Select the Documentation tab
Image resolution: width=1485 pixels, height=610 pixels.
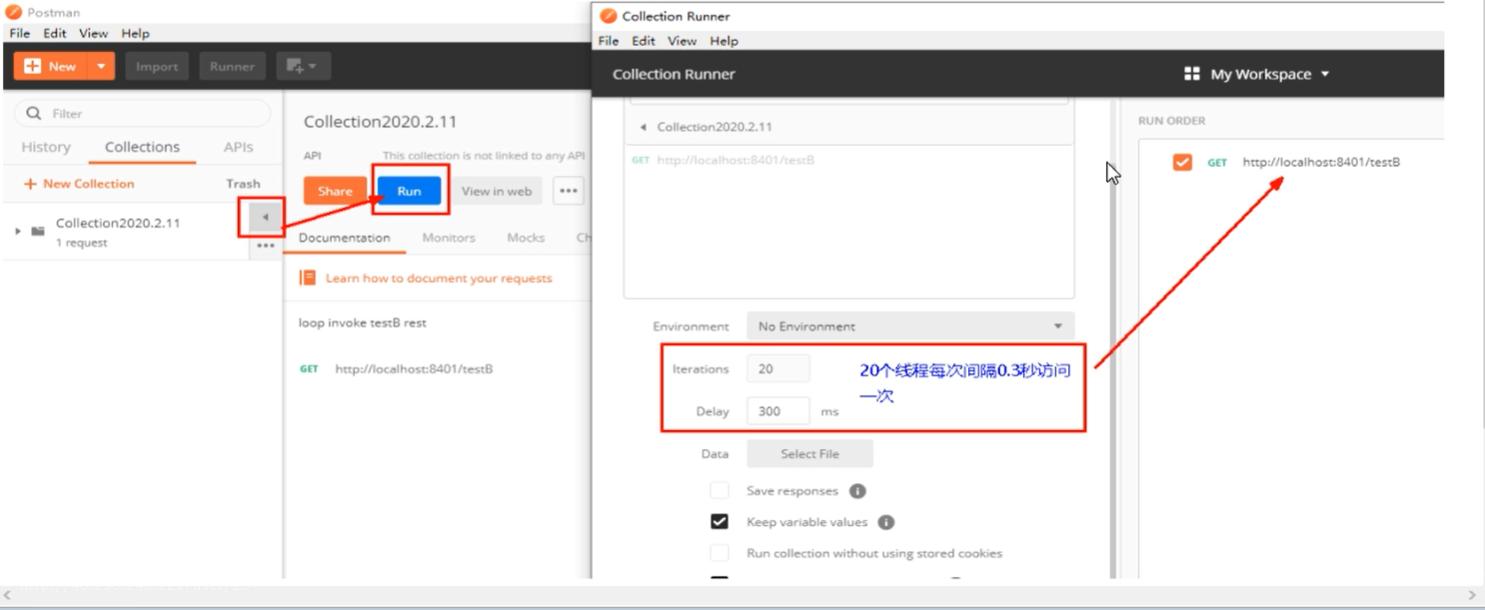[x=344, y=238]
